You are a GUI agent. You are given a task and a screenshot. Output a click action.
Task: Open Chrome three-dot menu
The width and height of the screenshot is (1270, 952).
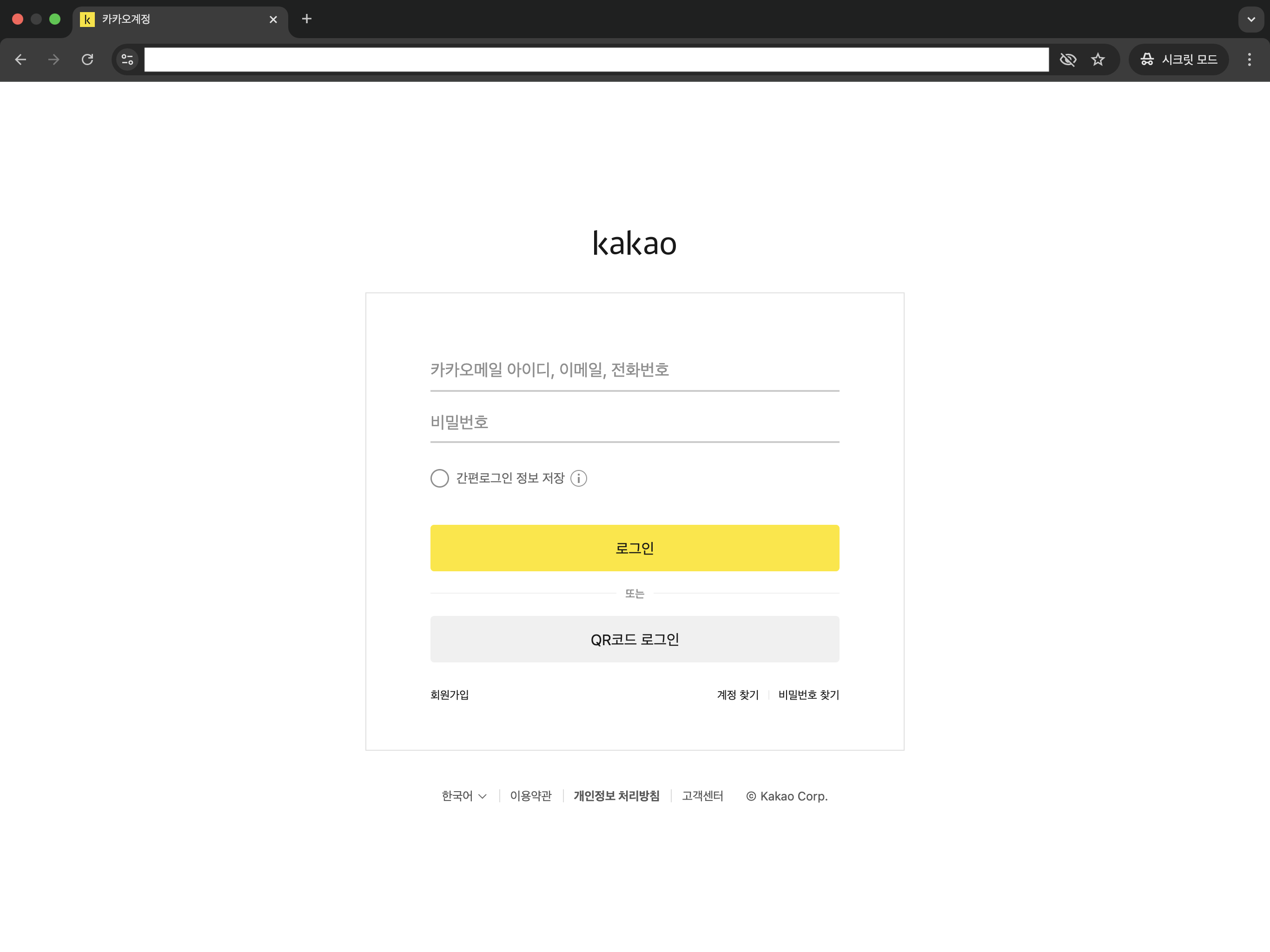[x=1249, y=59]
